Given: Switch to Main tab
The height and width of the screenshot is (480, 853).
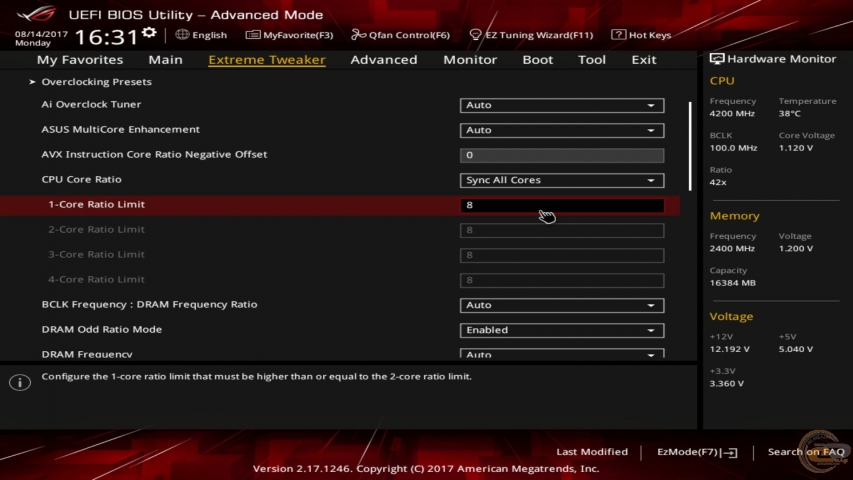Looking at the screenshot, I should pyautogui.click(x=165, y=60).
